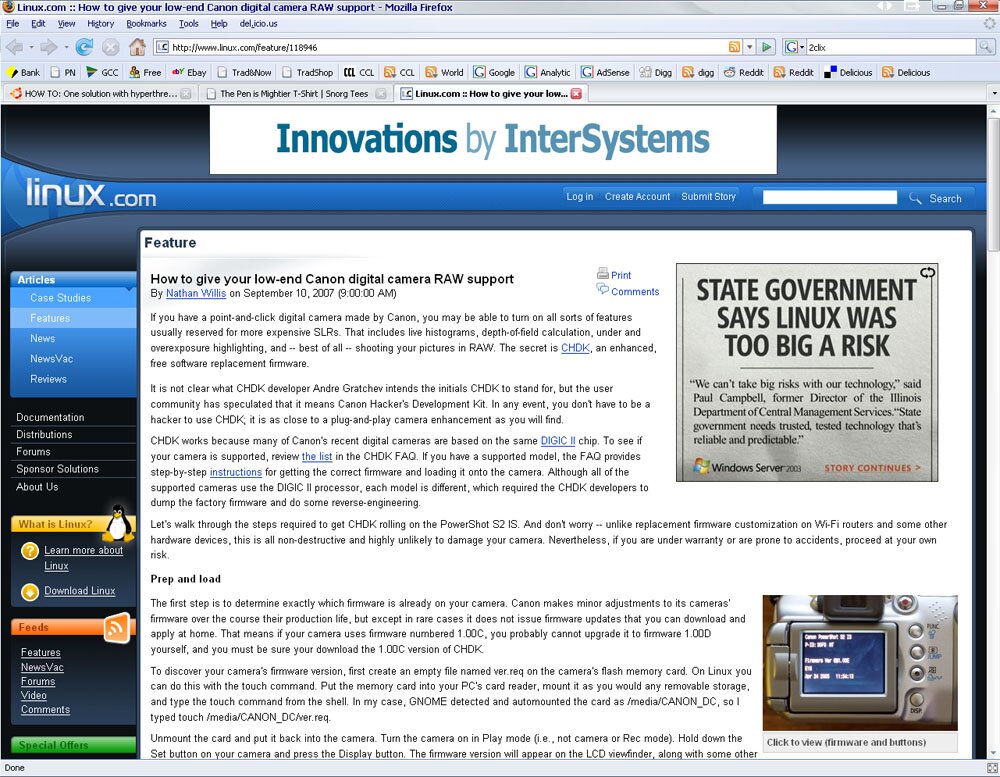Open the AdSense bookmark

(605, 72)
